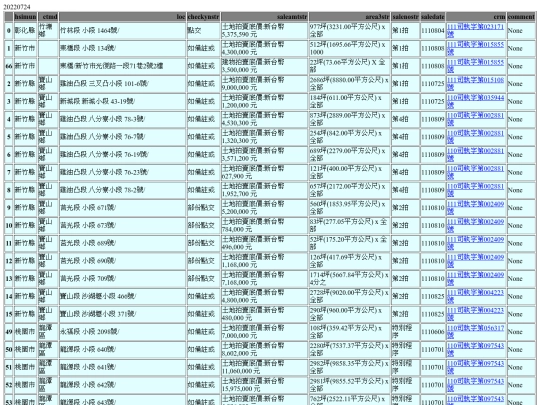Click the saledate column header
Screen dimensions: 540x405
click(433, 17)
